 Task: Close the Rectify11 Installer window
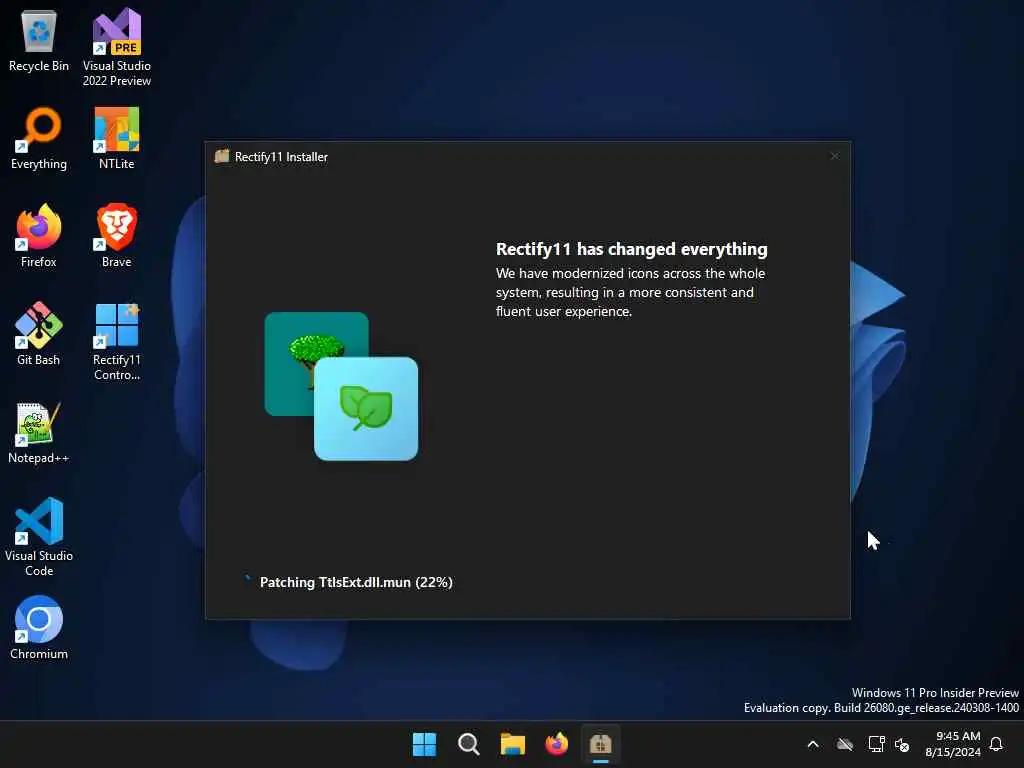click(x=835, y=156)
